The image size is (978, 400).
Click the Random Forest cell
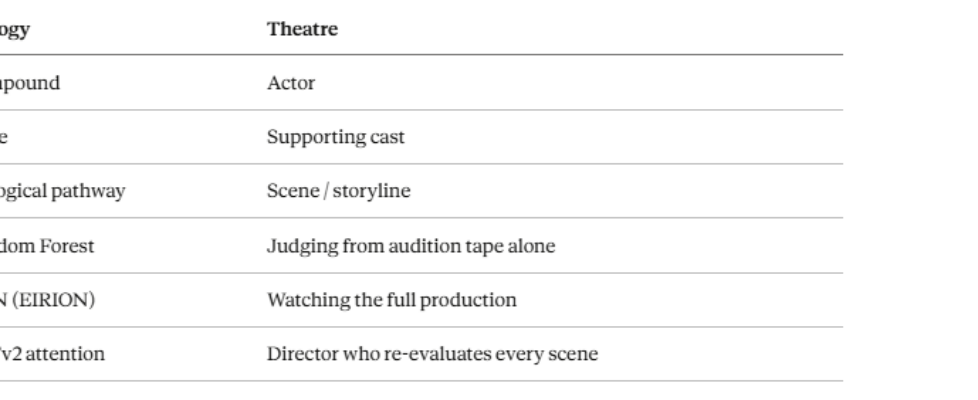(x=47, y=246)
